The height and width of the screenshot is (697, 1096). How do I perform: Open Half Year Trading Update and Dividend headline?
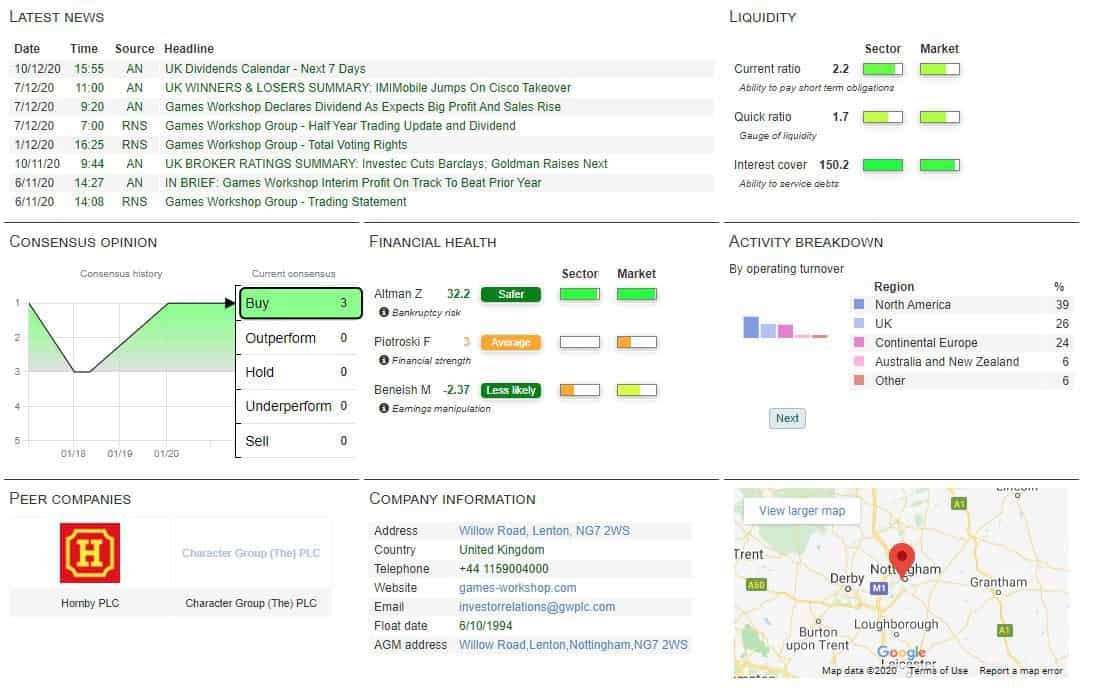[x=340, y=126]
